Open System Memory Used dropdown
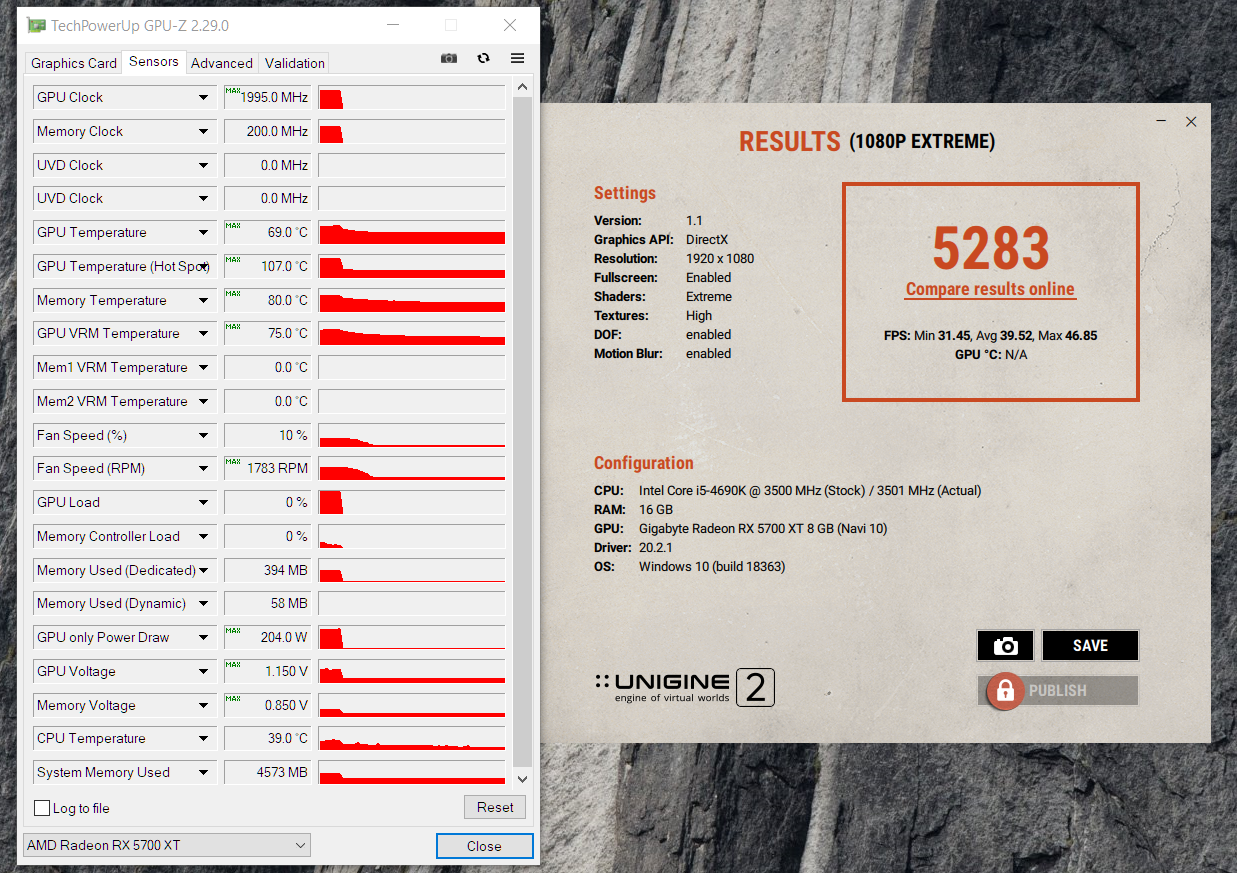This screenshot has width=1237, height=873. pyautogui.click(x=204, y=772)
